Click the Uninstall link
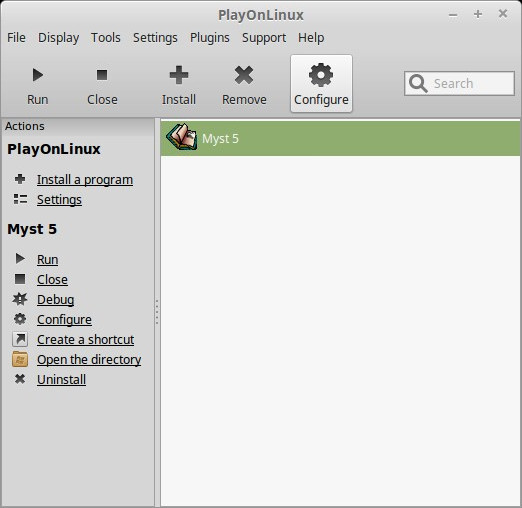 click(61, 380)
